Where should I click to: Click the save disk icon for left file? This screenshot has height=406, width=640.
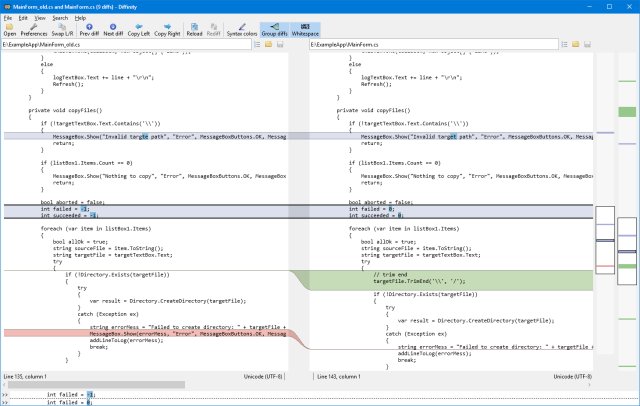point(280,44)
